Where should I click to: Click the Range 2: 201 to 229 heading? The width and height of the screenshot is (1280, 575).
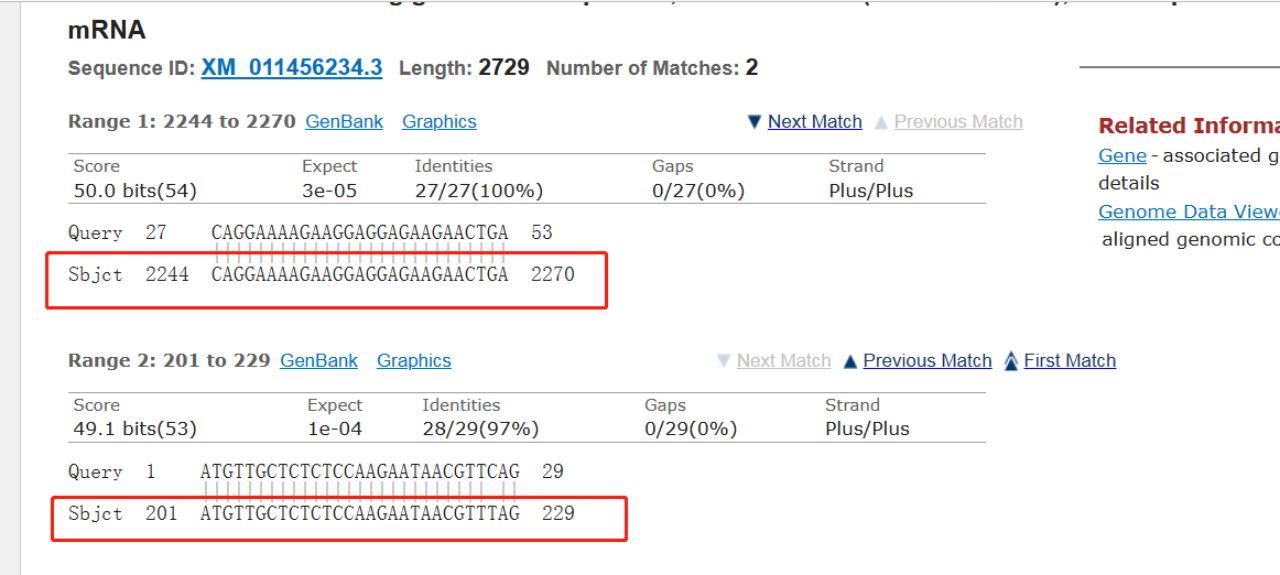click(x=169, y=361)
